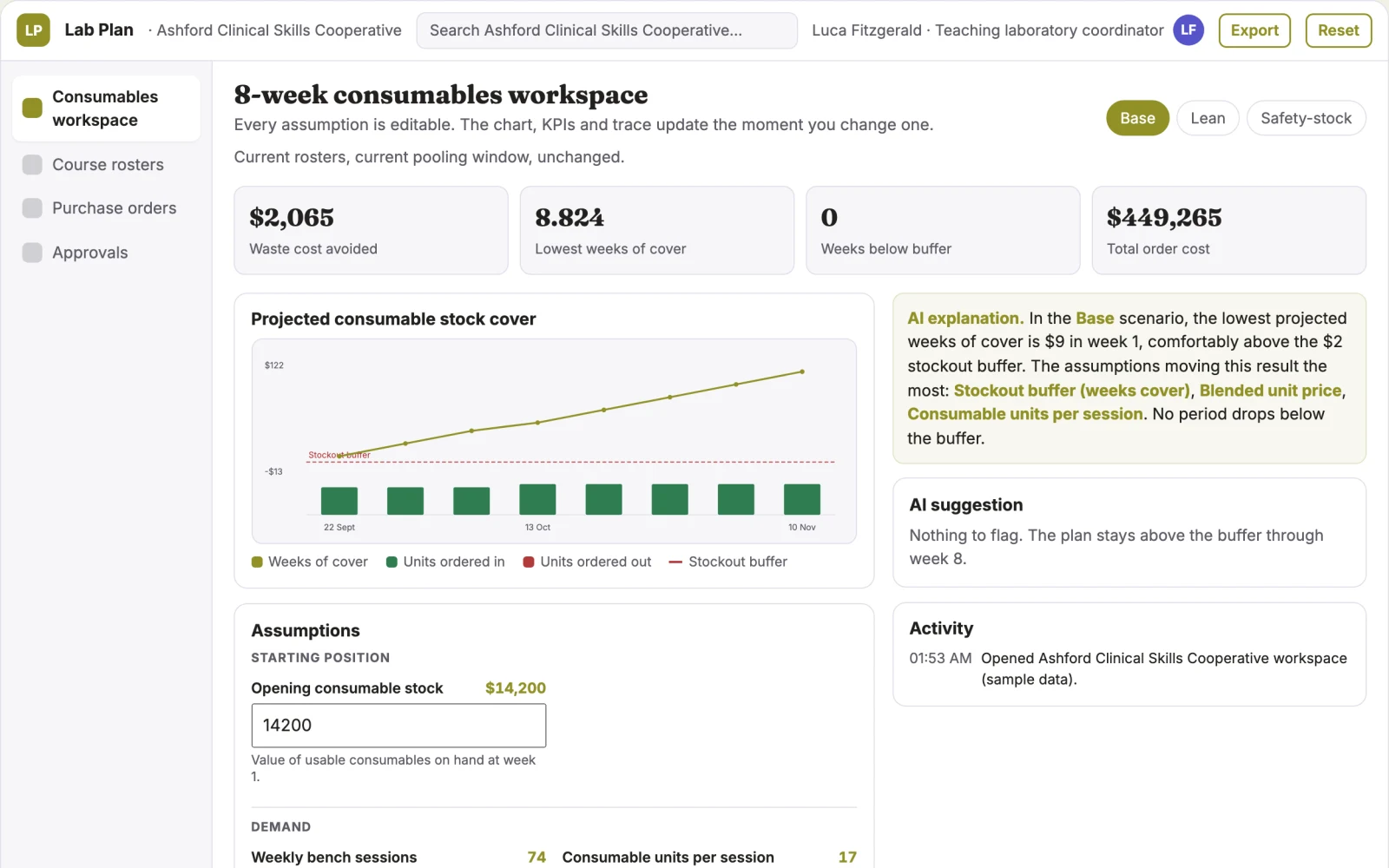Open the Blended unit price link
The height and width of the screenshot is (868, 1389).
pos(1271,391)
